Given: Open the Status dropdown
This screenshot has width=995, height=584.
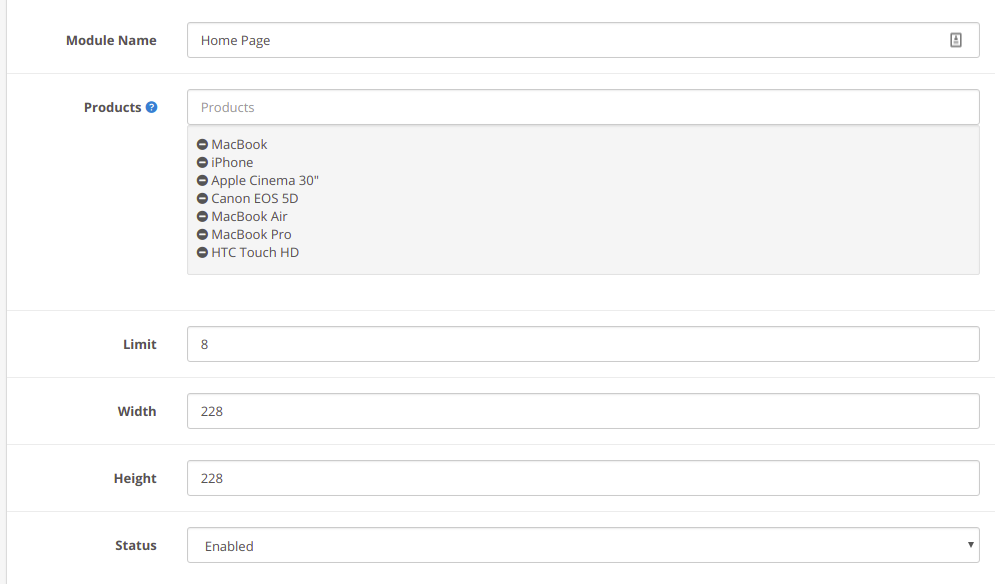Looking at the screenshot, I should pos(583,545).
